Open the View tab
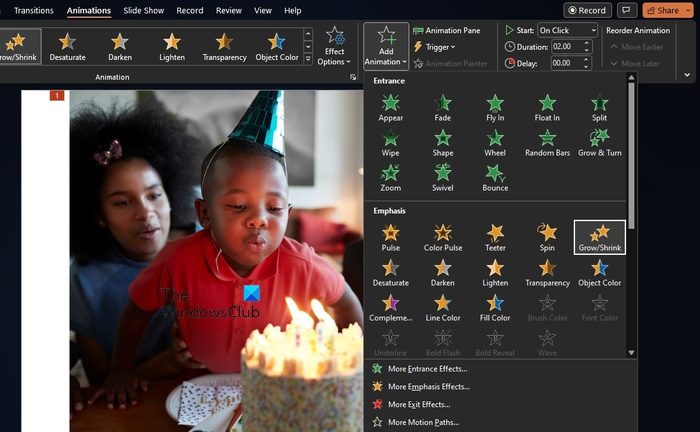The width and height of the screenshot is (700, 432). tap(262, 10)
